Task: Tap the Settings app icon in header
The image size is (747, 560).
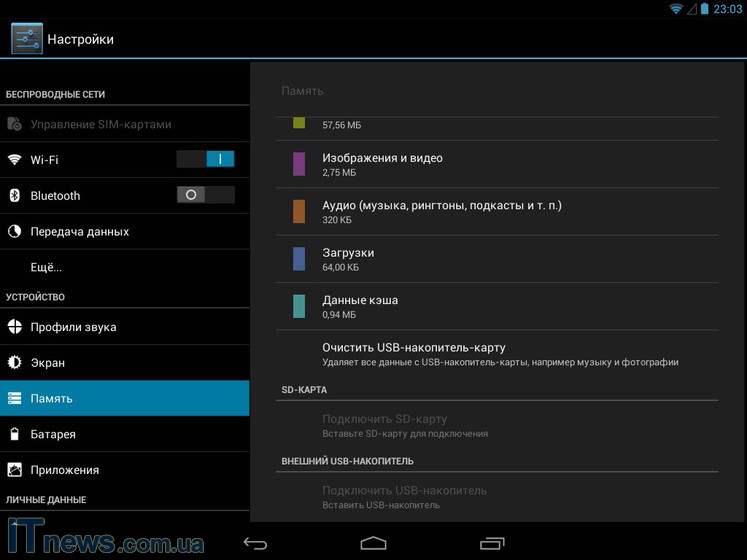Action: point(26,39)
